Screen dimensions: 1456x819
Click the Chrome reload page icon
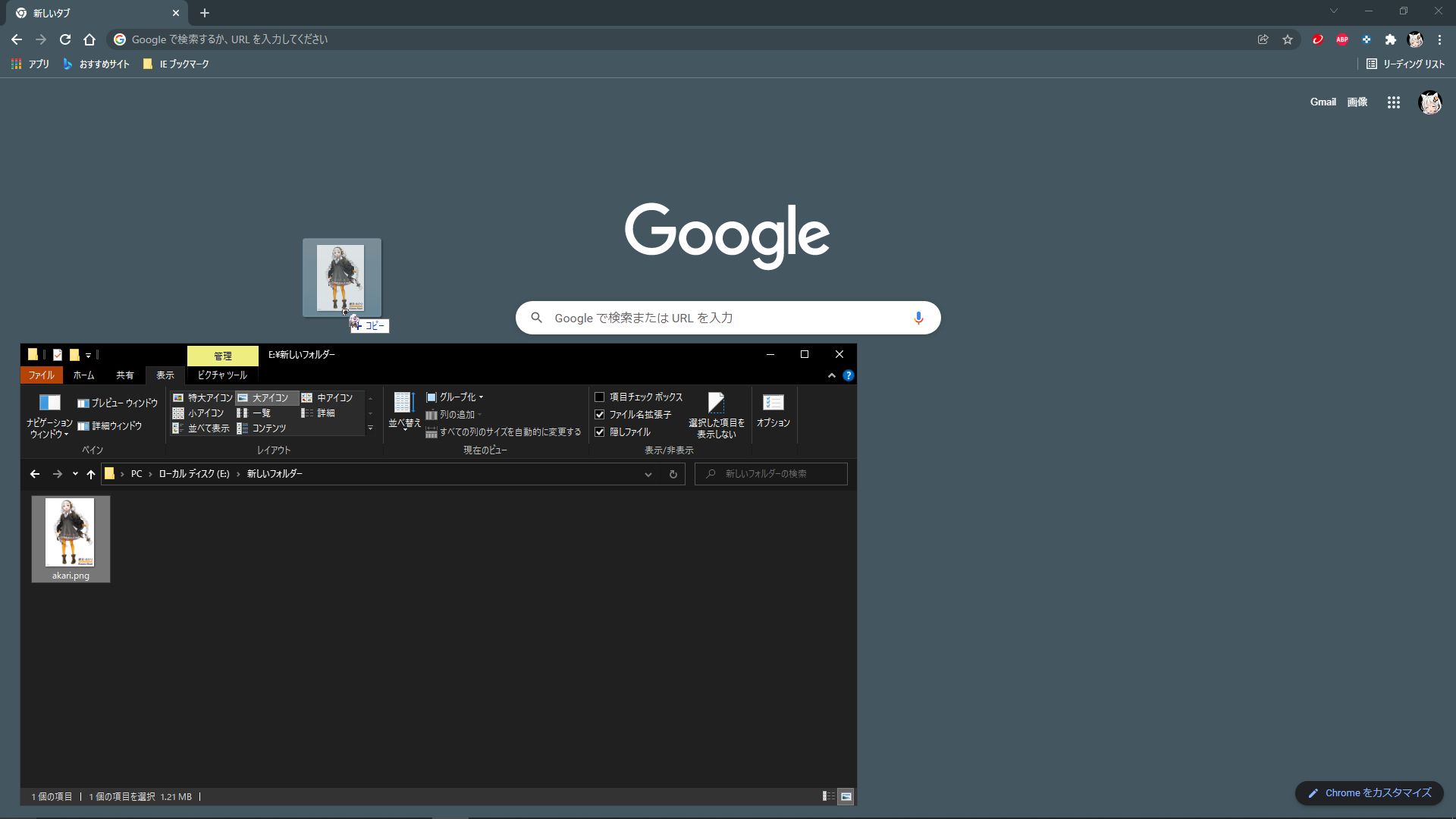click(x=65, y=39)
